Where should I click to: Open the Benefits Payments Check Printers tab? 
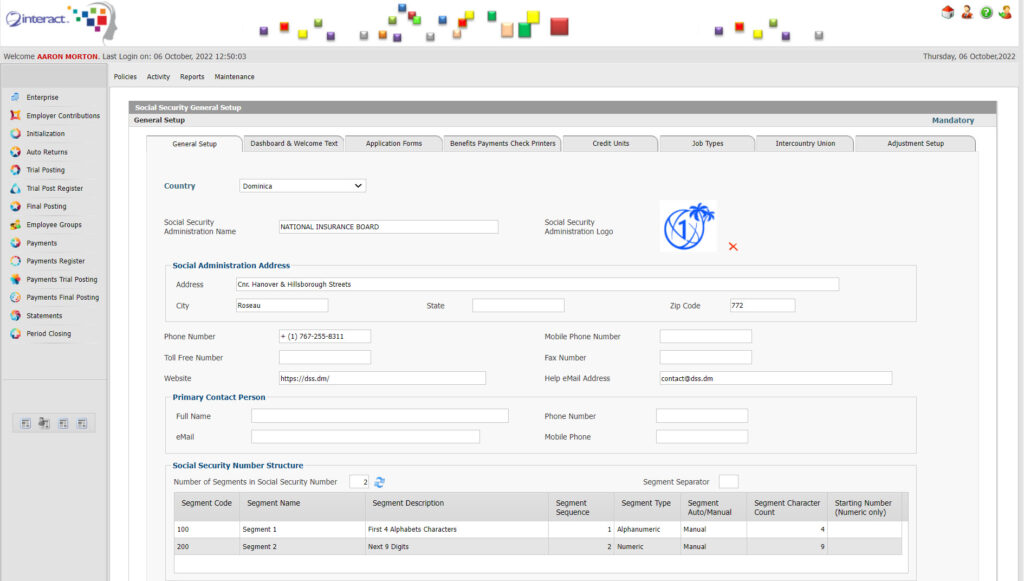pos(502,144)
